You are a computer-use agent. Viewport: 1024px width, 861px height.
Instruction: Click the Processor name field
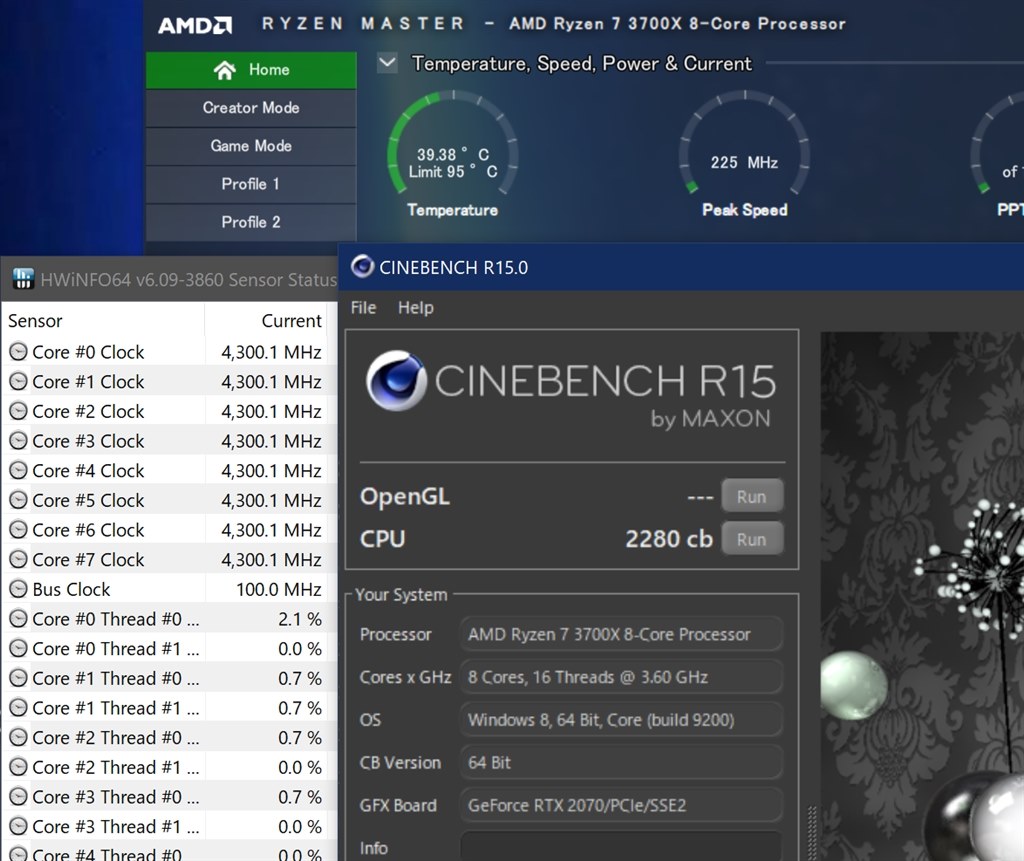pyautogui.click(x=621, y=634)
